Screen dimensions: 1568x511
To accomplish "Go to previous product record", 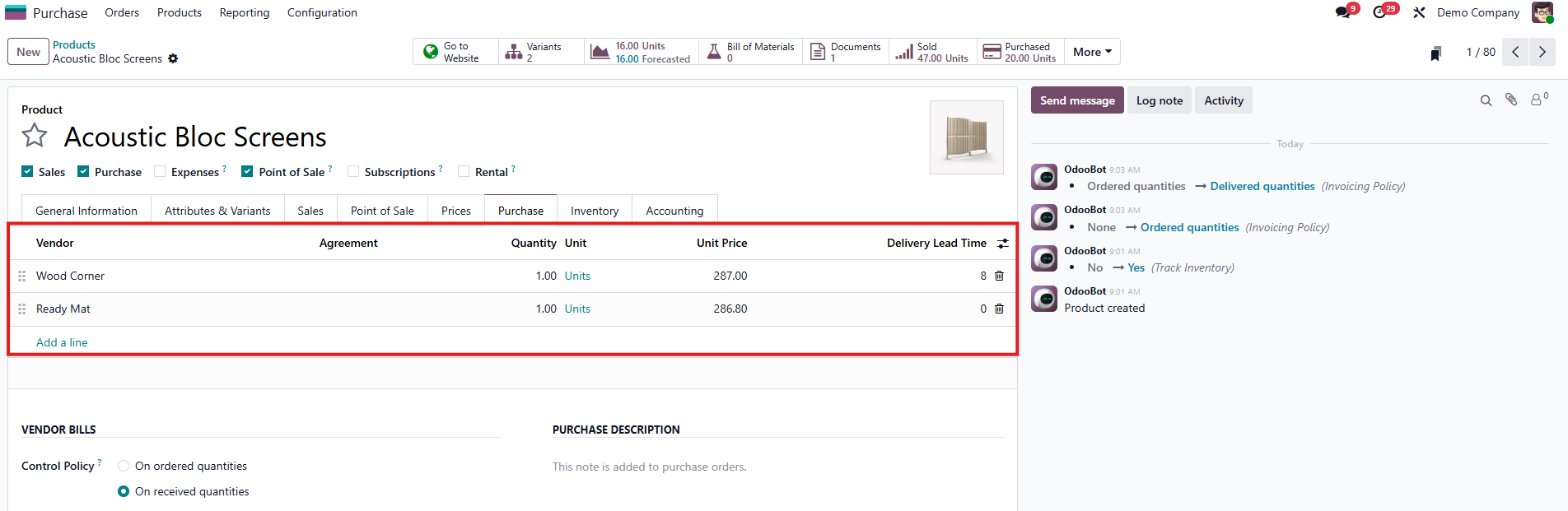I will click(x=1515, y=52).
